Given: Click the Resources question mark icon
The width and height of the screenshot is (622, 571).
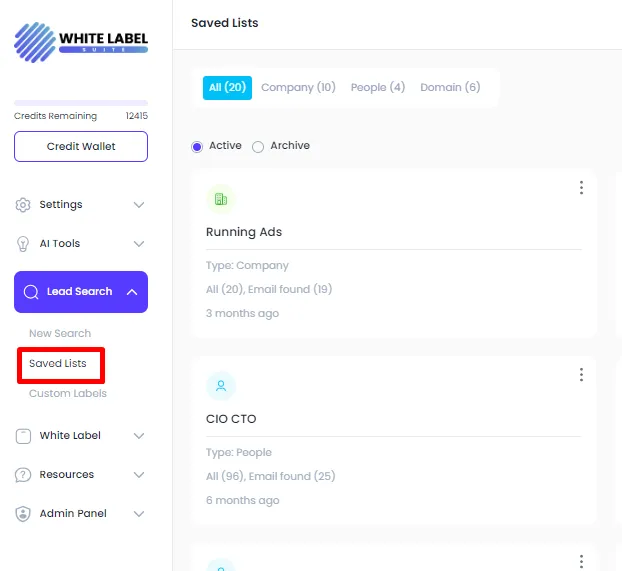Looking at the screenshot, I should click(23, 475).
